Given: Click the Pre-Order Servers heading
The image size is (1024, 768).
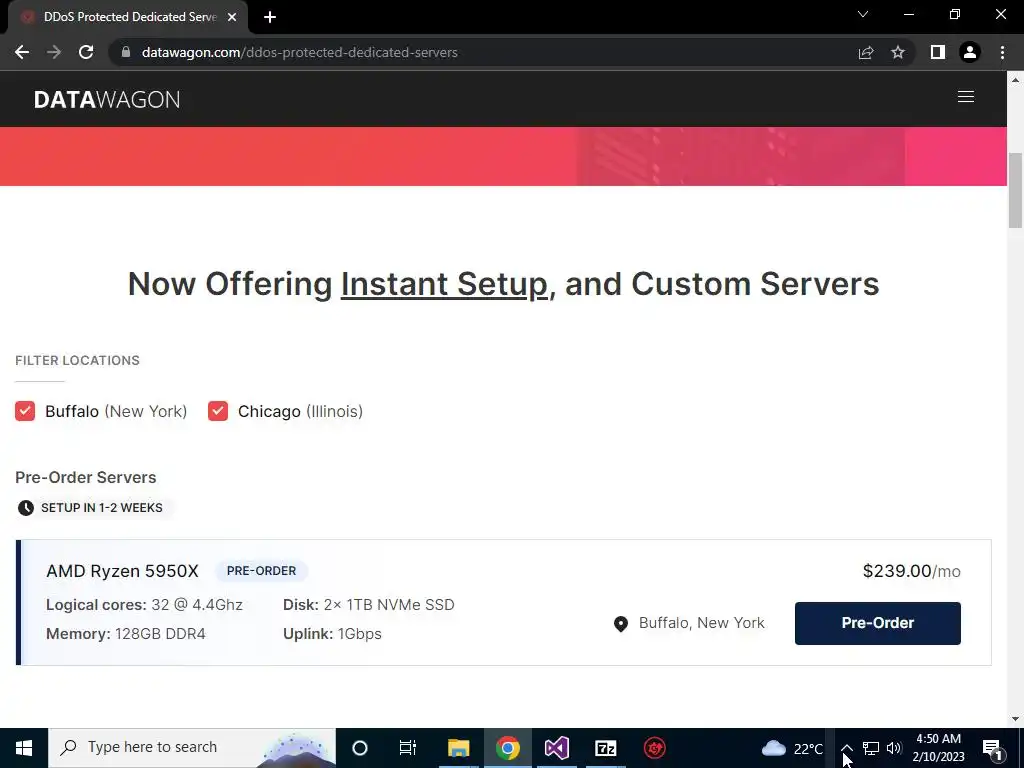Looking at the screenshot, I should 86,477.
